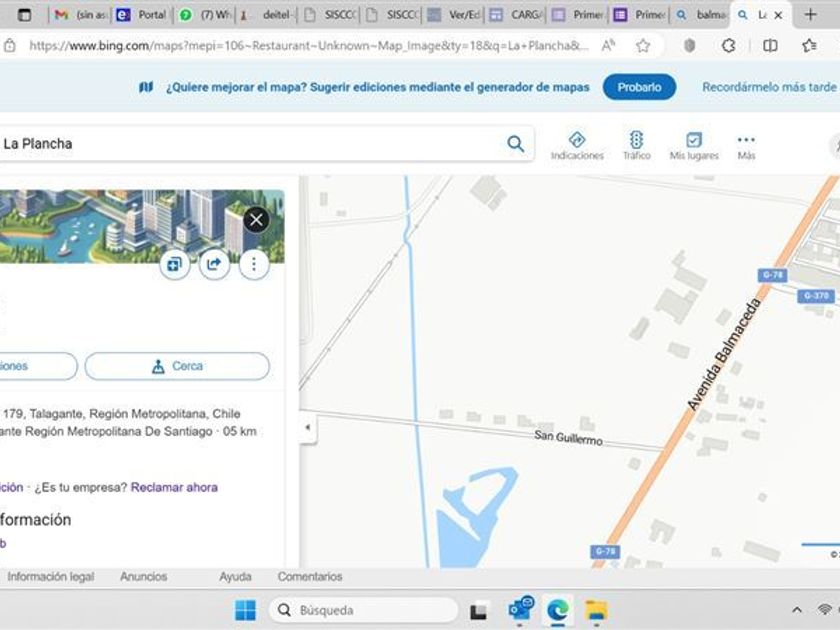
Task: Click the search magnifier in Bing Maps
Action: pyautogui.click(x=515, y=144)
